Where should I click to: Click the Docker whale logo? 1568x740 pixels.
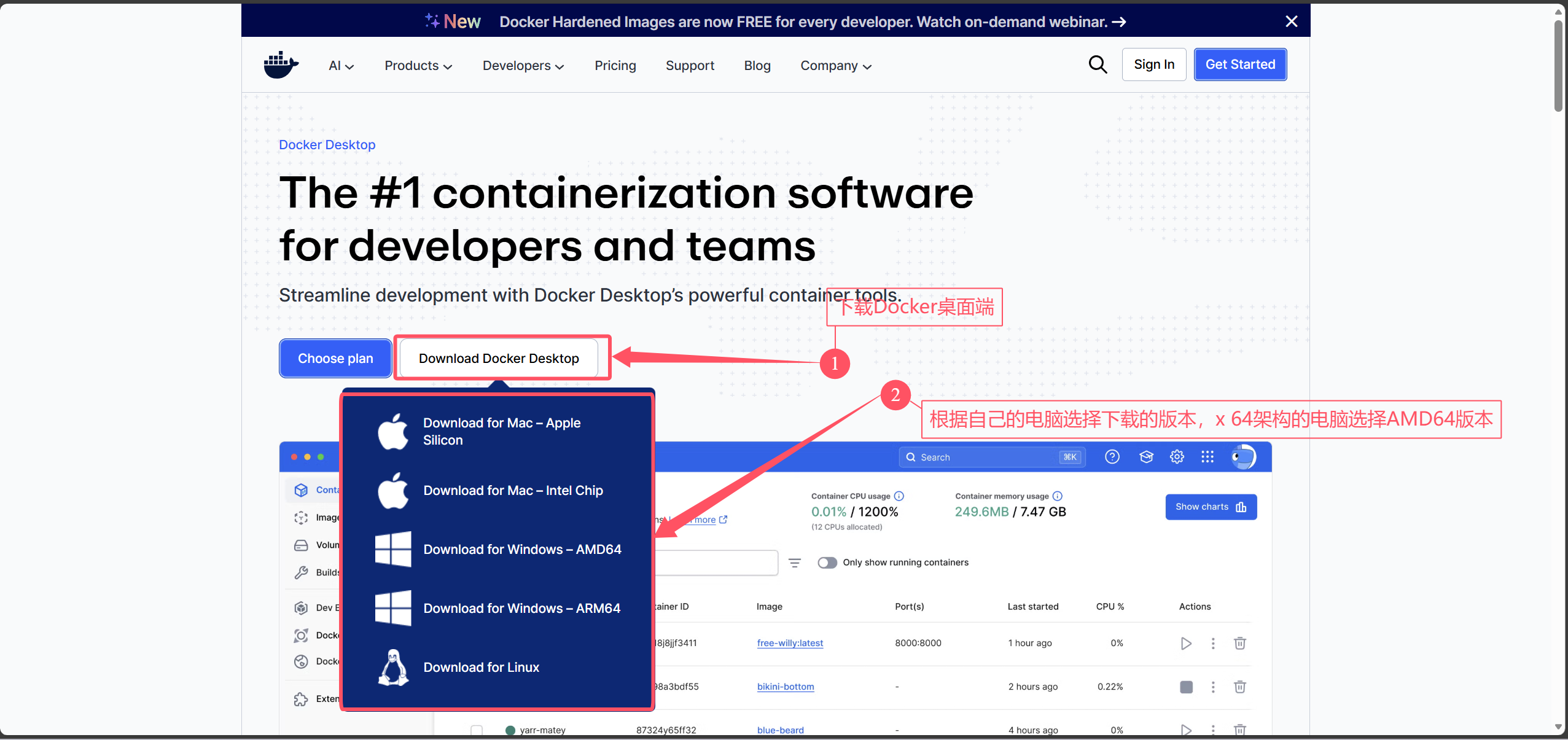(x=281, y=65)
